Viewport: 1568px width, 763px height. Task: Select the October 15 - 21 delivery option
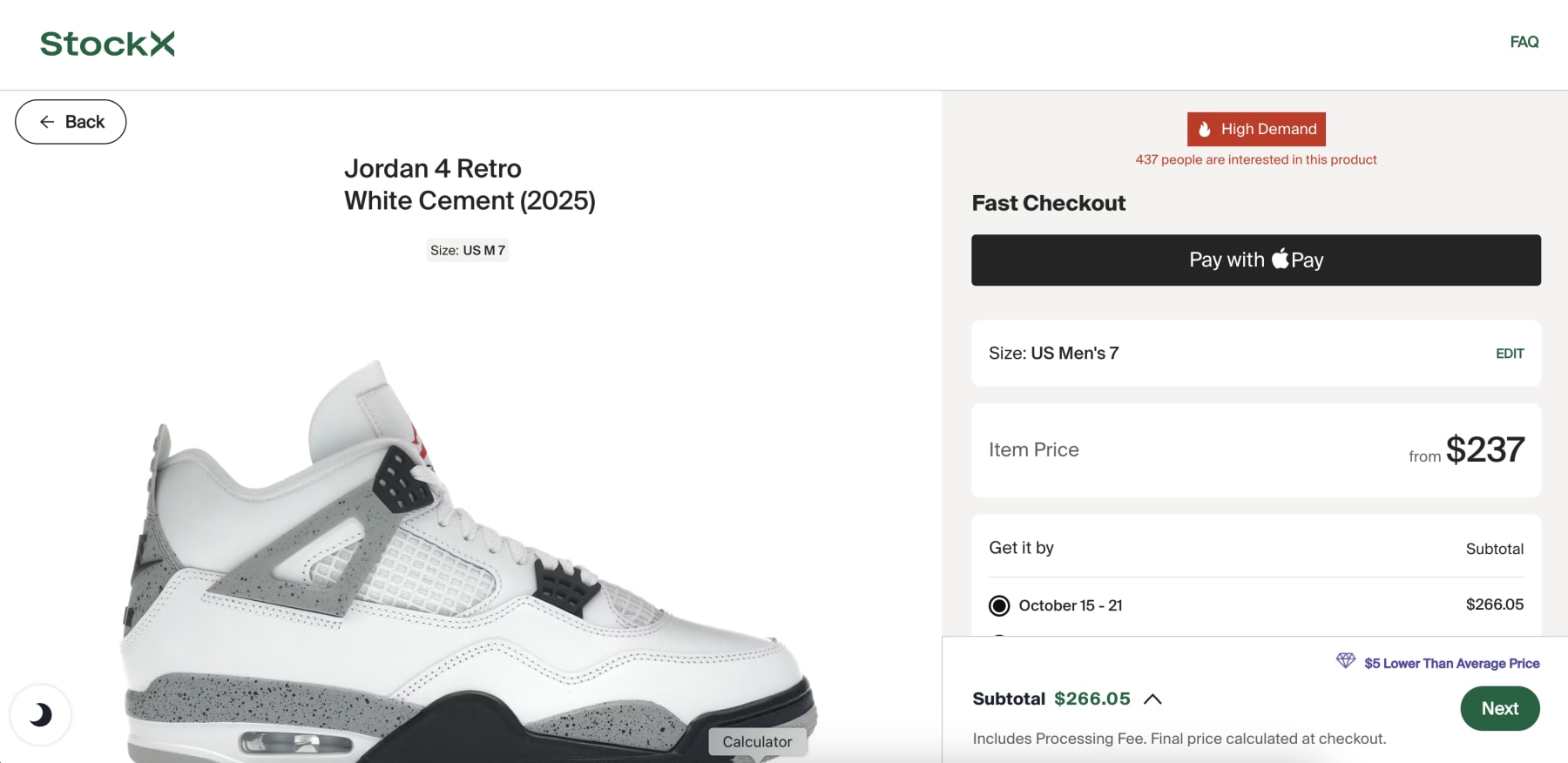(x=1000, y=604)
